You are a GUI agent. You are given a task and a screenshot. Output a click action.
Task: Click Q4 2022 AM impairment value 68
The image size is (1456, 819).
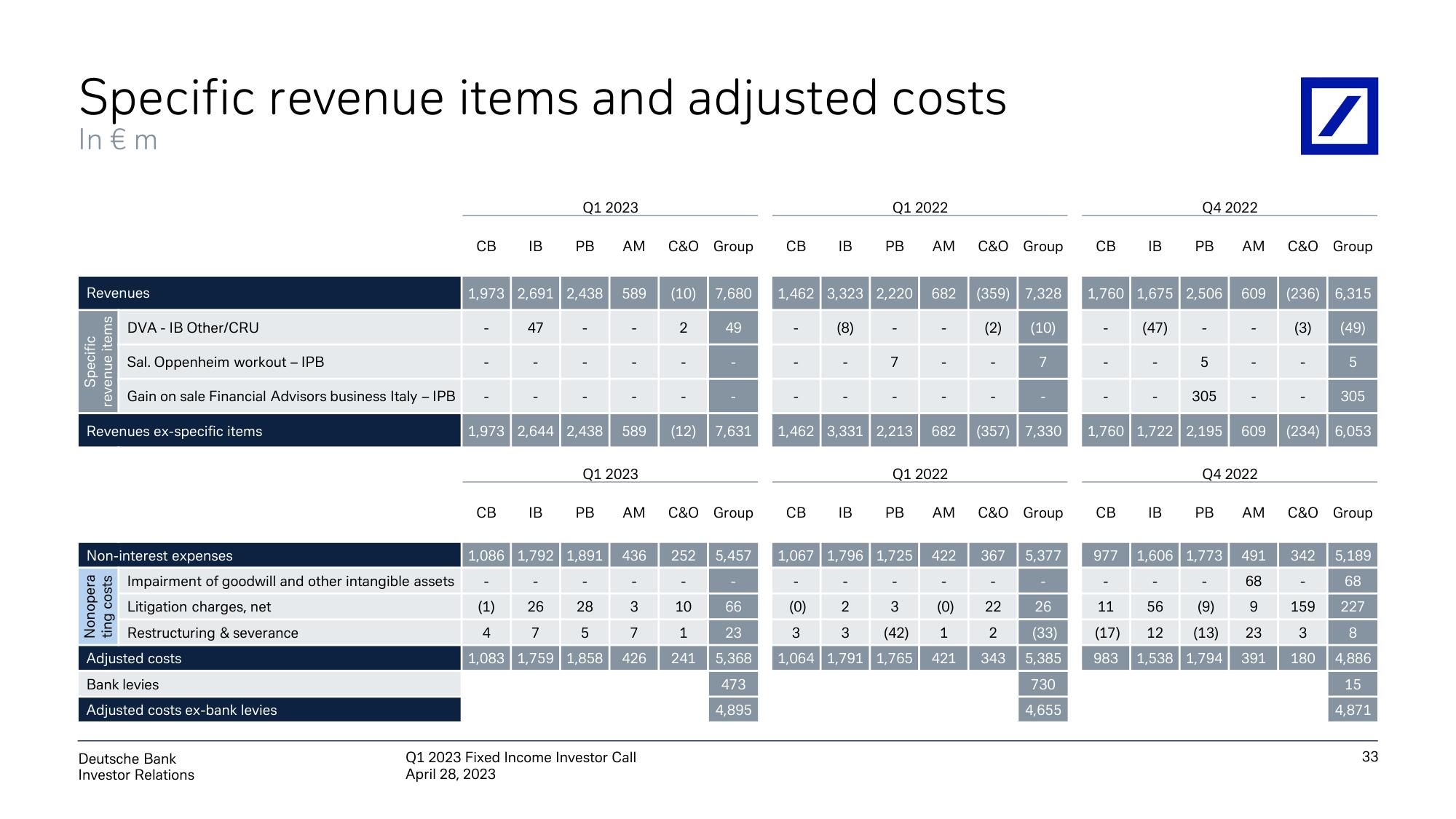coord(1253,581)
